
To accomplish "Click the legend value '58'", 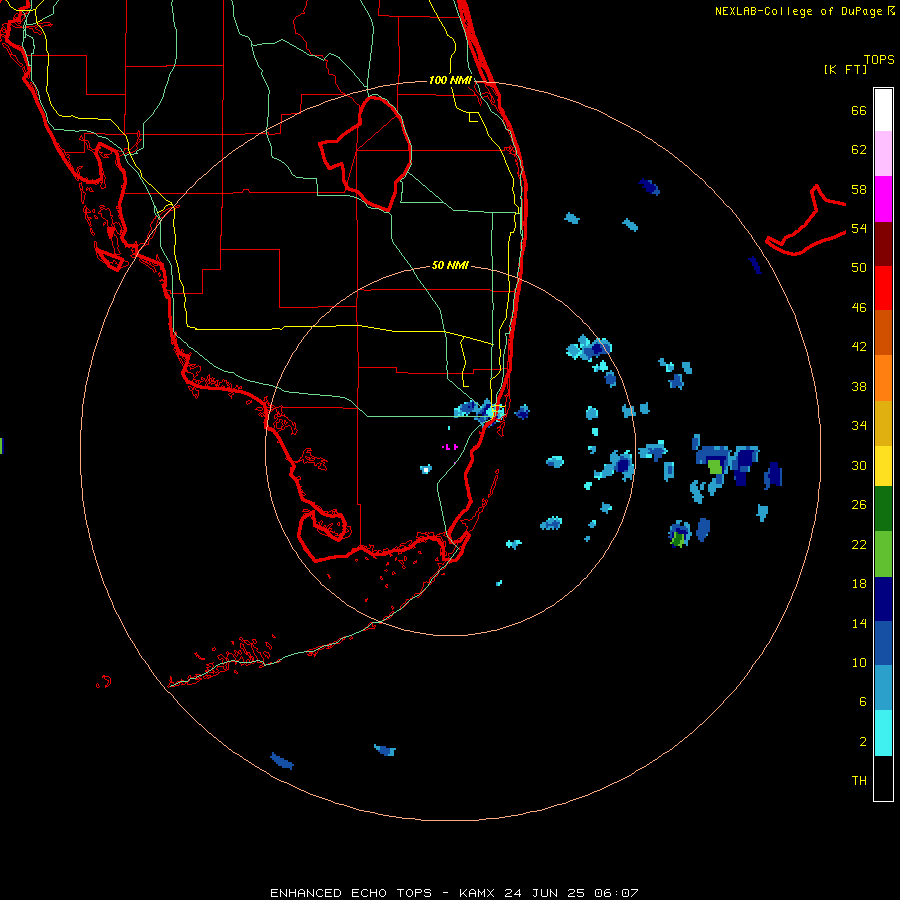I will [859, 189].
